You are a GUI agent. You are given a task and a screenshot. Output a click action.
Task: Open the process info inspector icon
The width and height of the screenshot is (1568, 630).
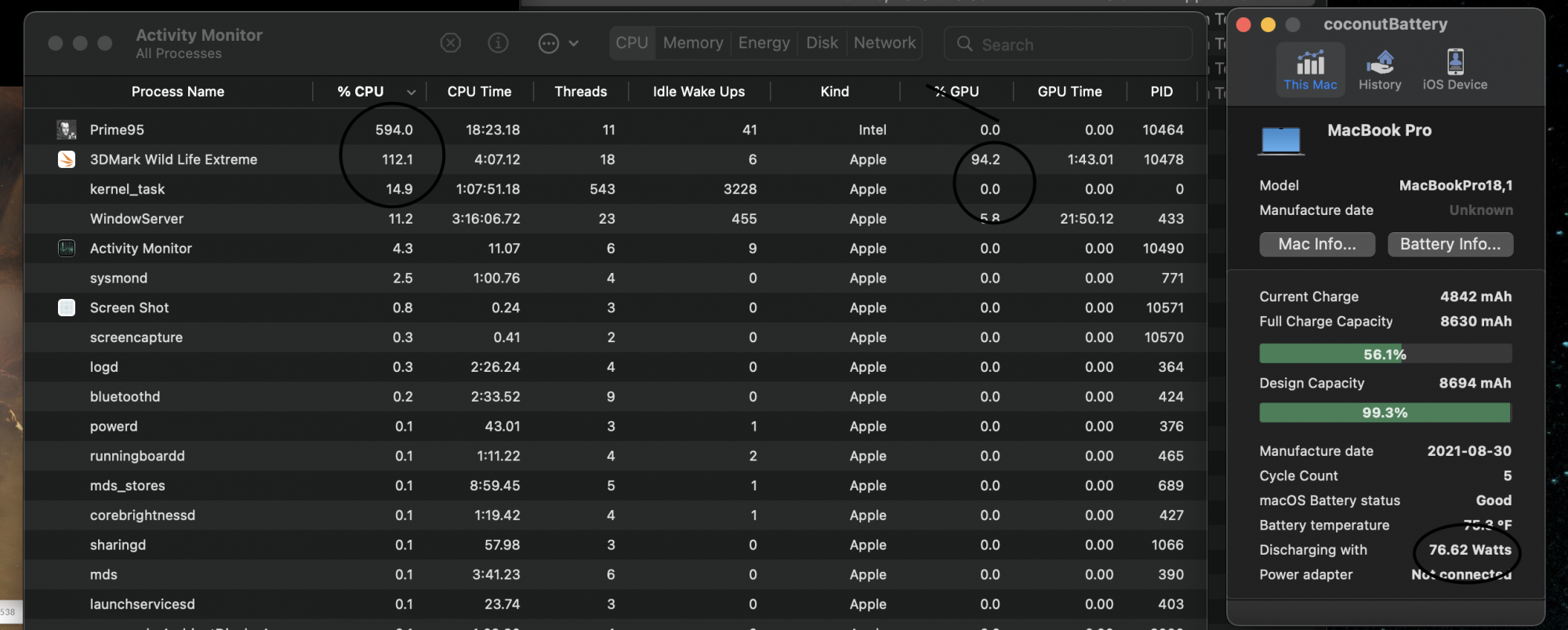[x=498, y=43]
